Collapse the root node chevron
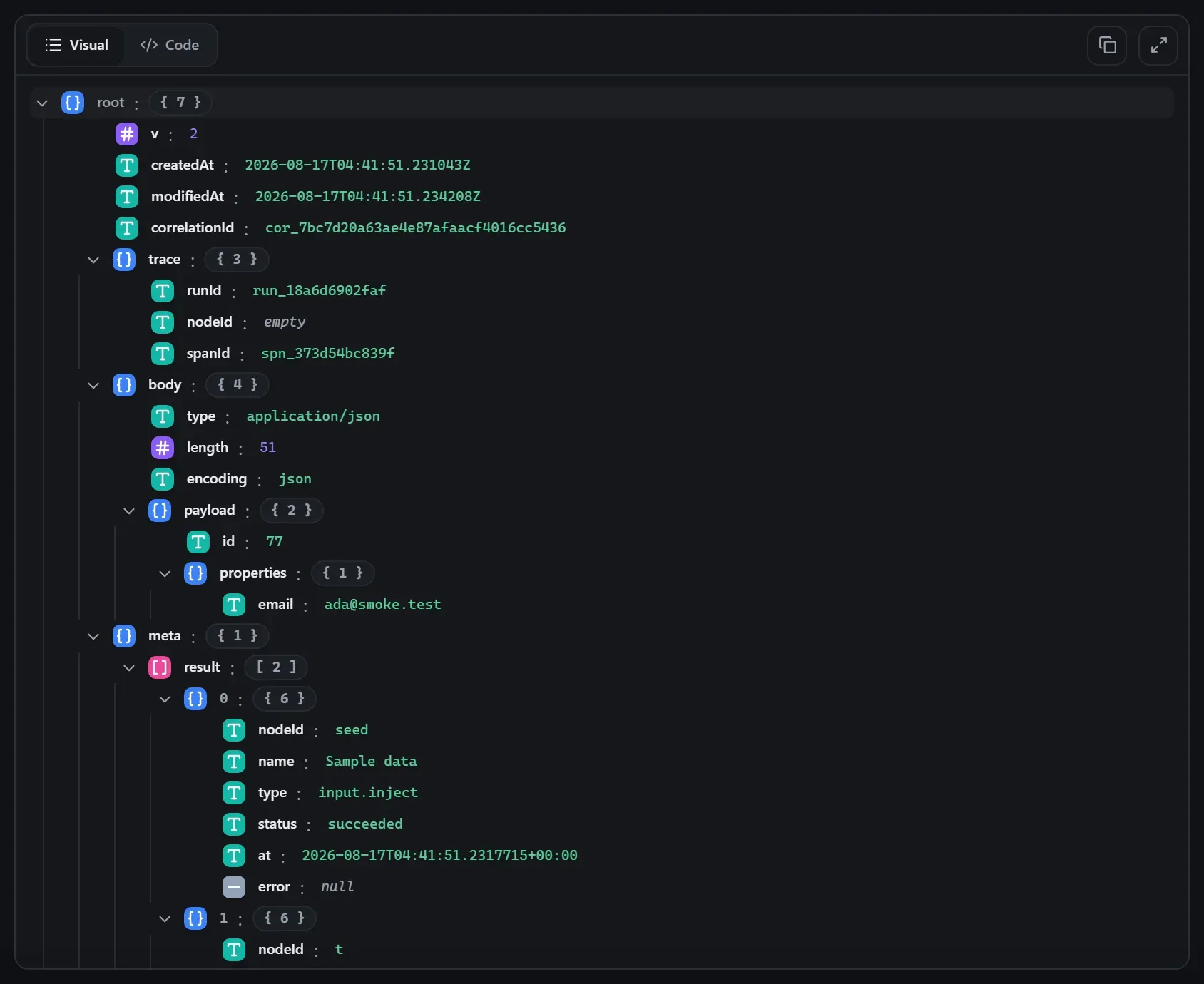The height and width of the screenshot is (984, 1204). point(42,103)
